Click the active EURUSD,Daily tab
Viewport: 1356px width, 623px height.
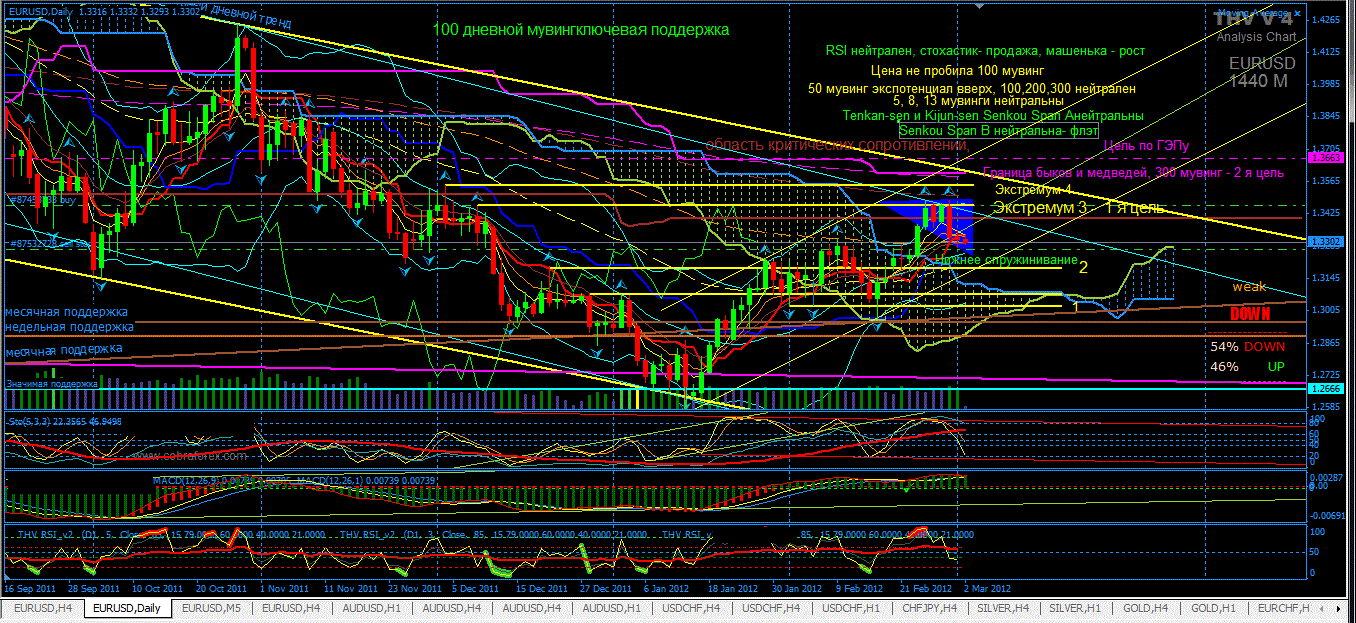click(x=127, y=608)
